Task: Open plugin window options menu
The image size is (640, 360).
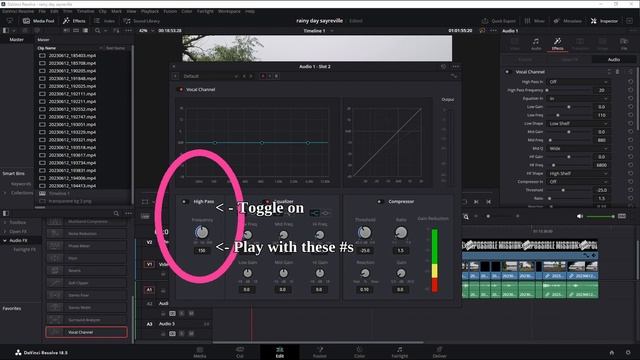Action: coord(456,67)
